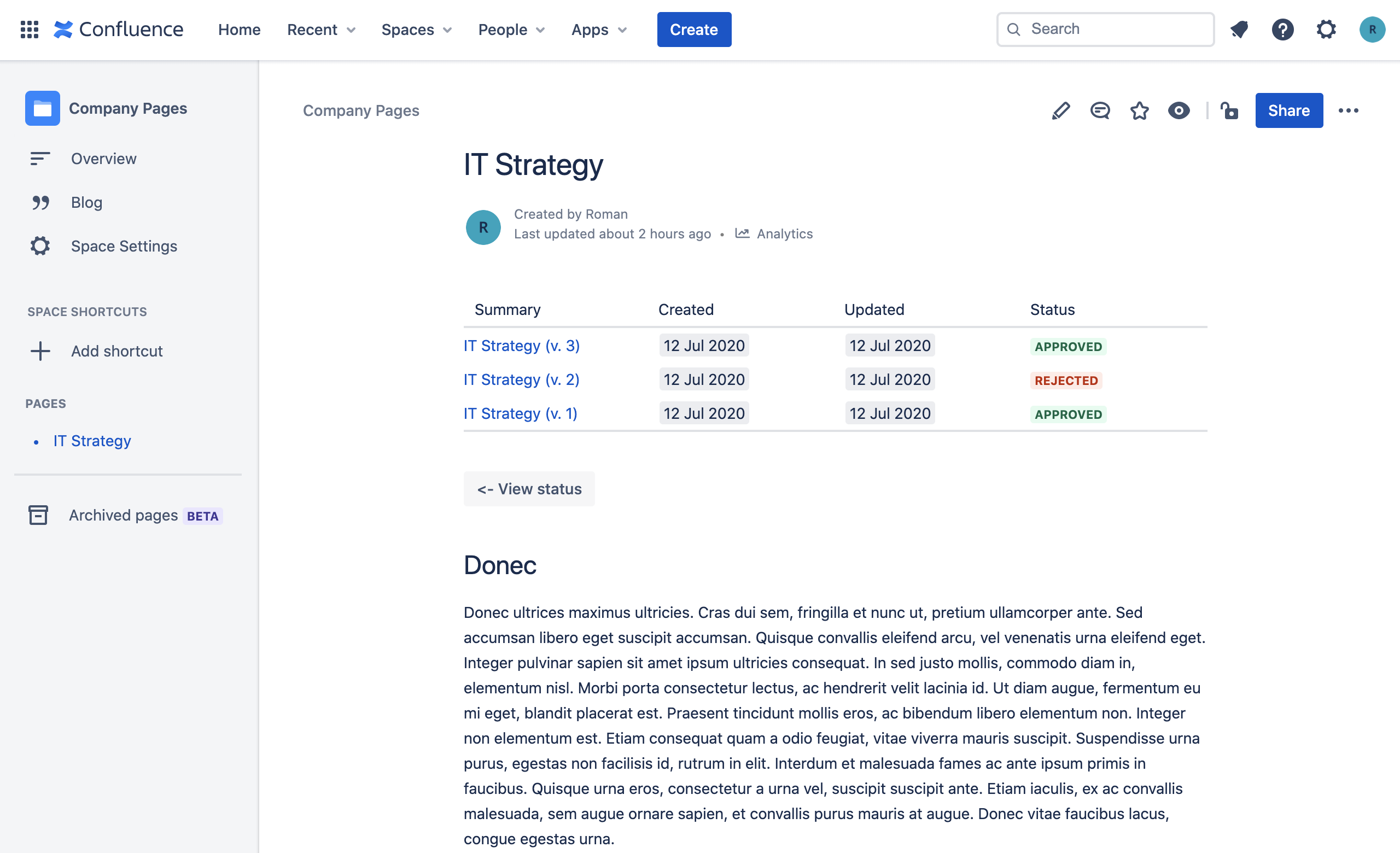Expand the Spaces dropdown

416,30
